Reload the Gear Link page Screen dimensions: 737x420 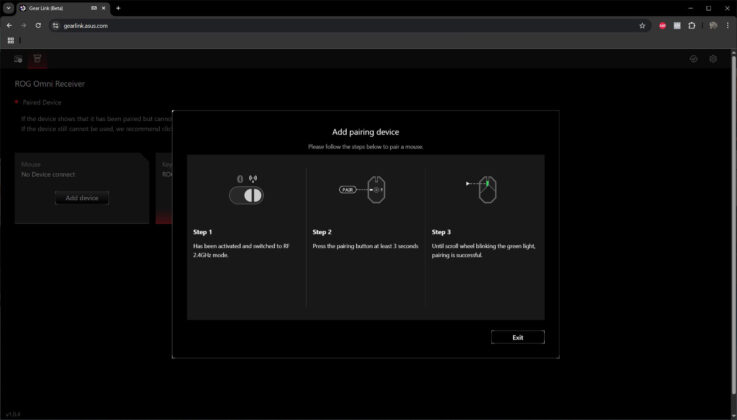pyautogui.click(x=38, y=25)
